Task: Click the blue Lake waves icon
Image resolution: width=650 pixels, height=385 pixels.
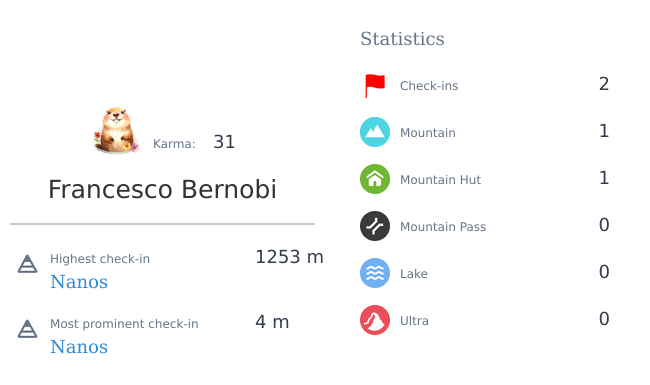Action: pyautogui.click(x=375, y=273)
